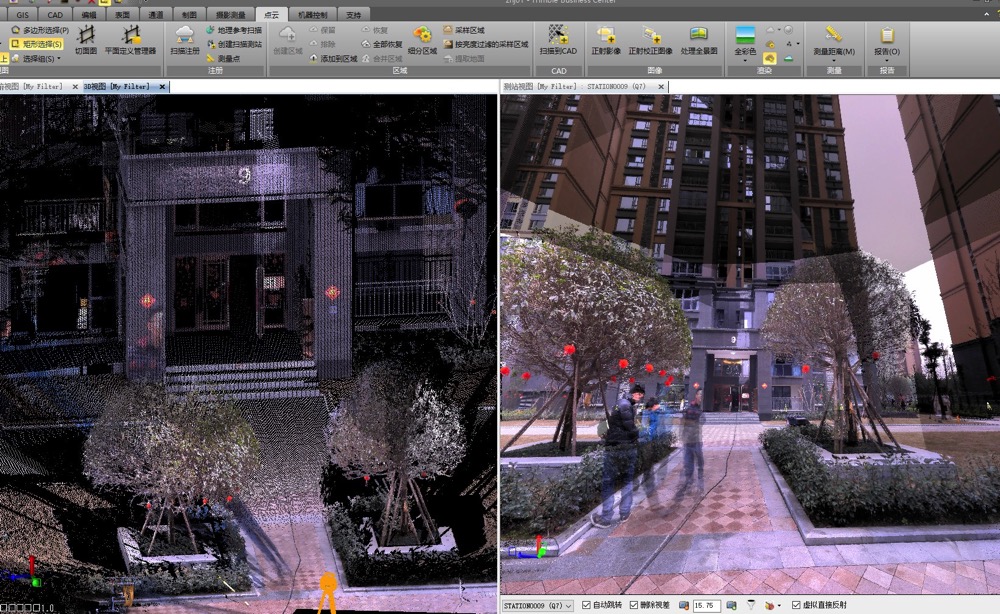
Task: Click the 提取地面 extract ground button
Action: (x=464, y=59)
